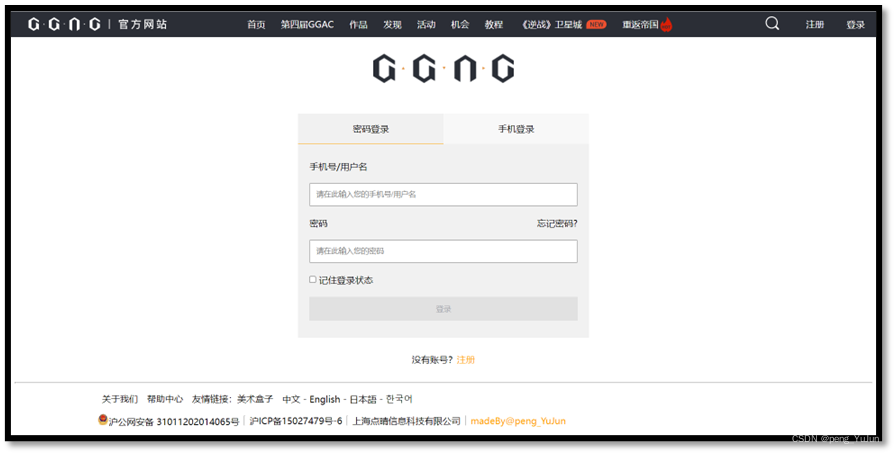Click the NEW badge next to 卫星城
The image size is (895, 454).
[596, 25]
